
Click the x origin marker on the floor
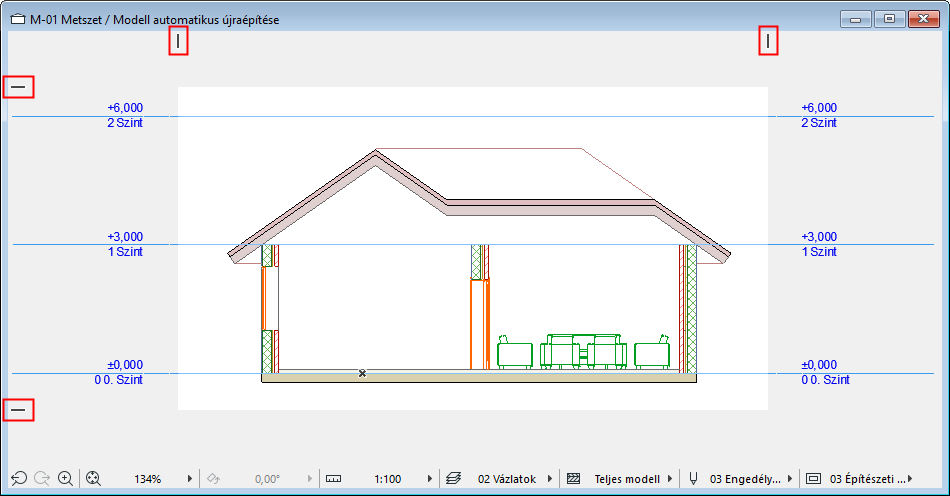coord(362,374)
